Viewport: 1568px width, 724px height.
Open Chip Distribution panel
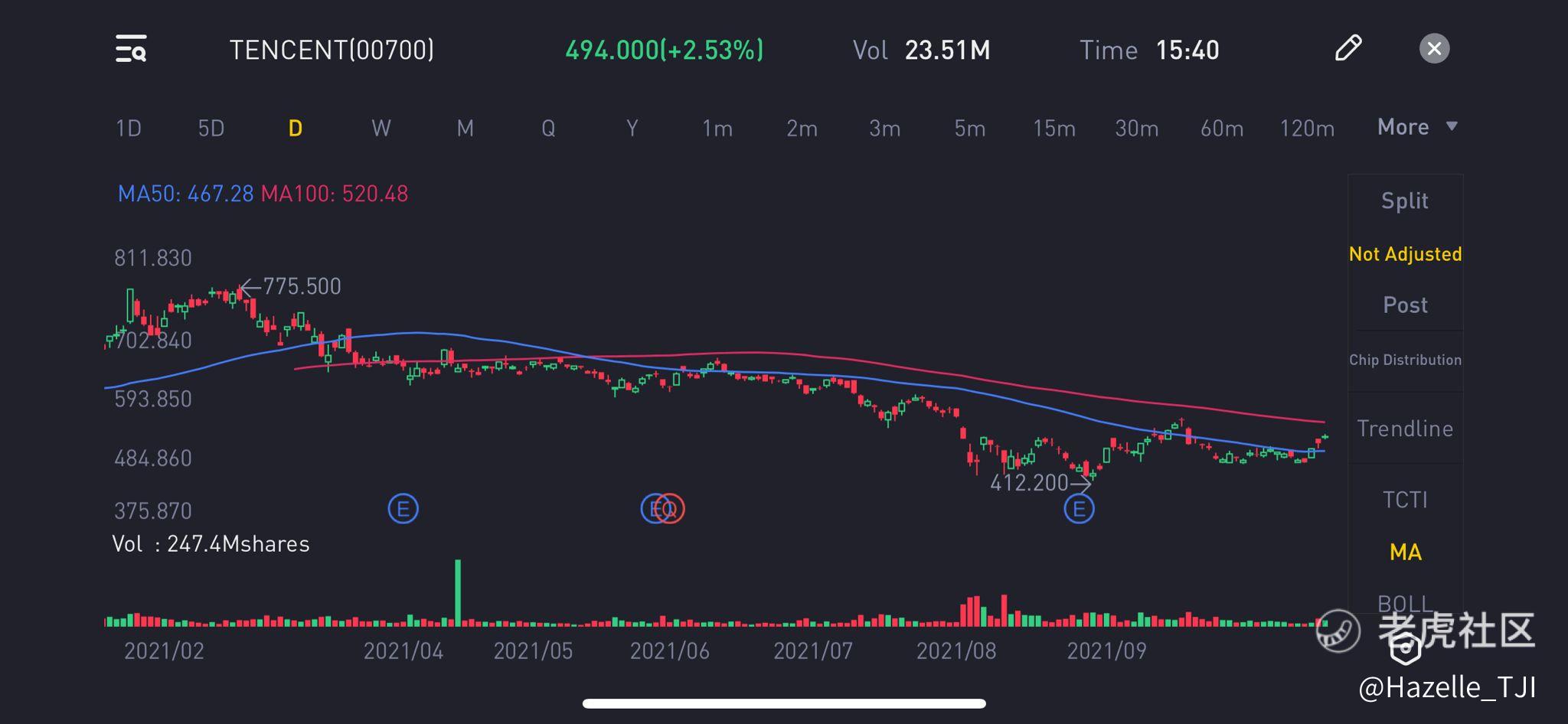coord(1406,360)
